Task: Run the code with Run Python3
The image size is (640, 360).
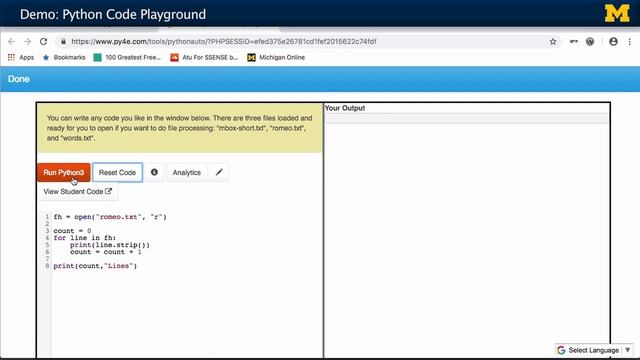Action: pyautogui.click(x=64, y=173)
